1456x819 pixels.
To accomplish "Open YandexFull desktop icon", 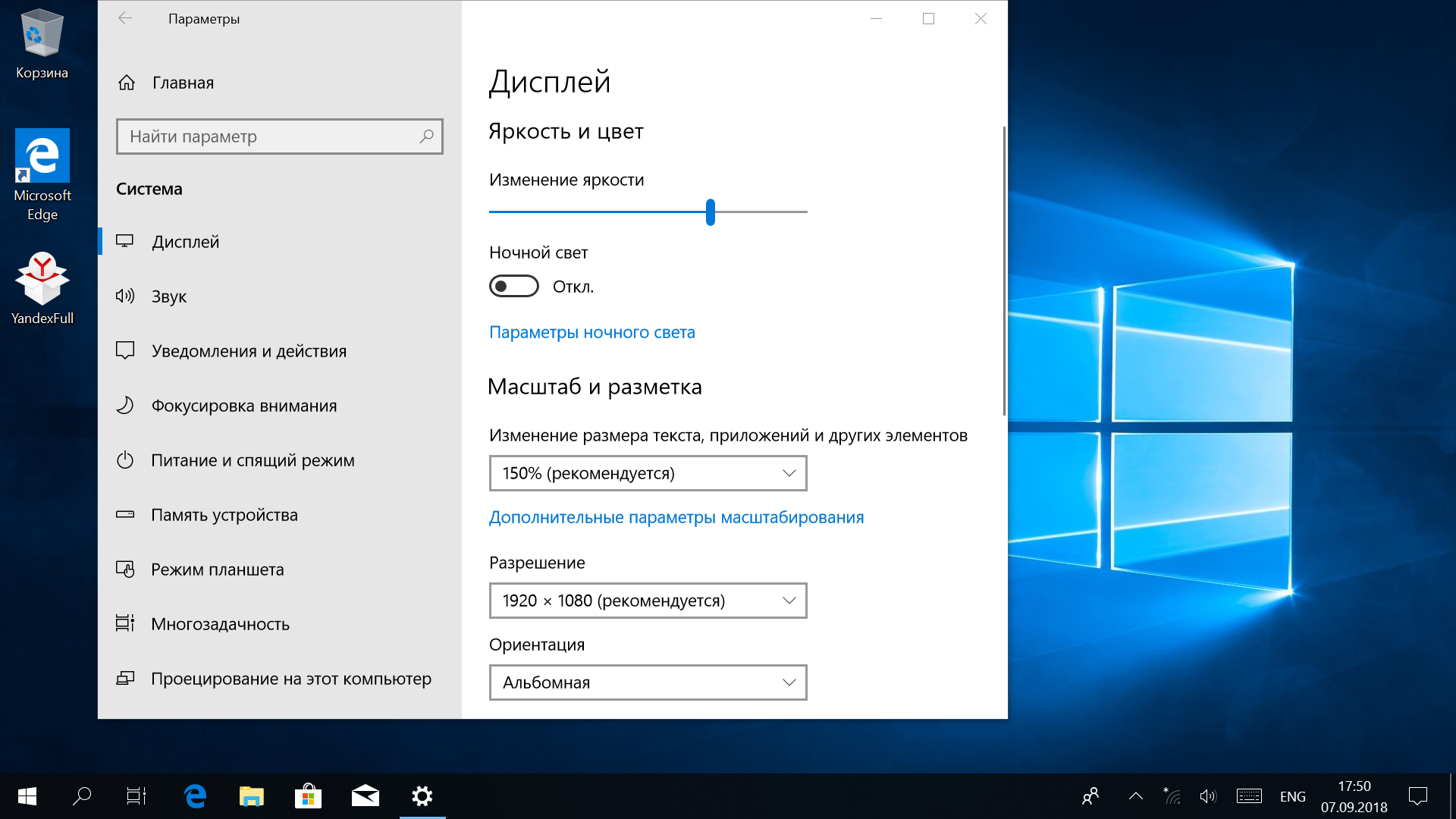I will 42,288.
